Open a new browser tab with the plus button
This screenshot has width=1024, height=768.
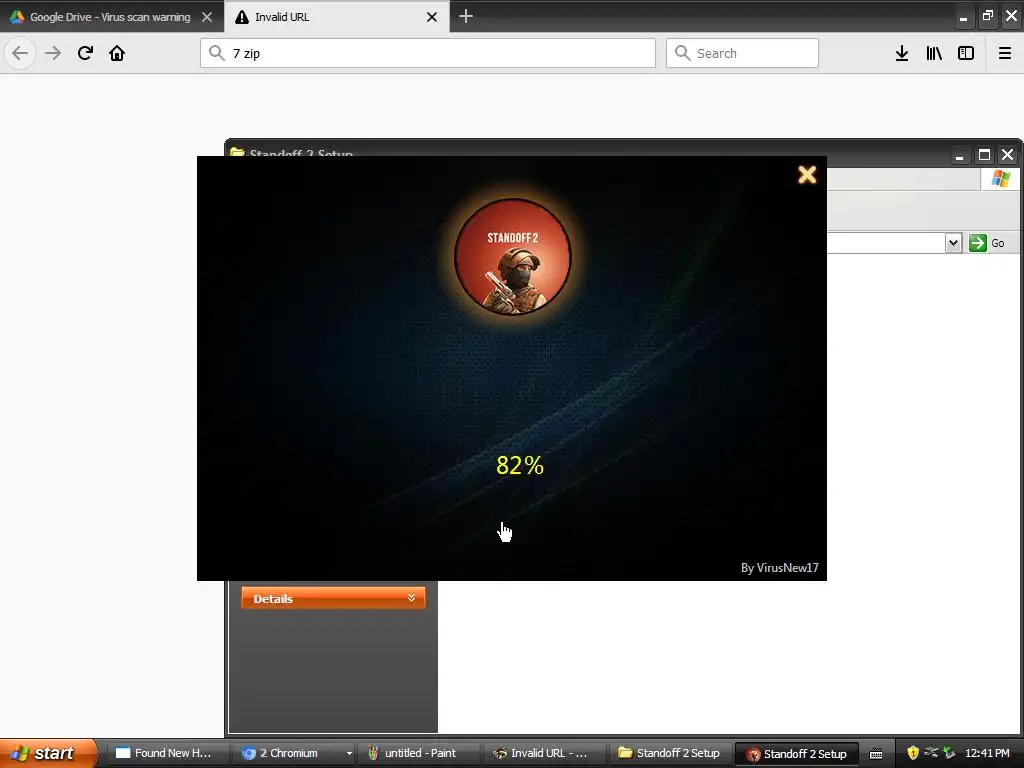[x=466, y=16]
